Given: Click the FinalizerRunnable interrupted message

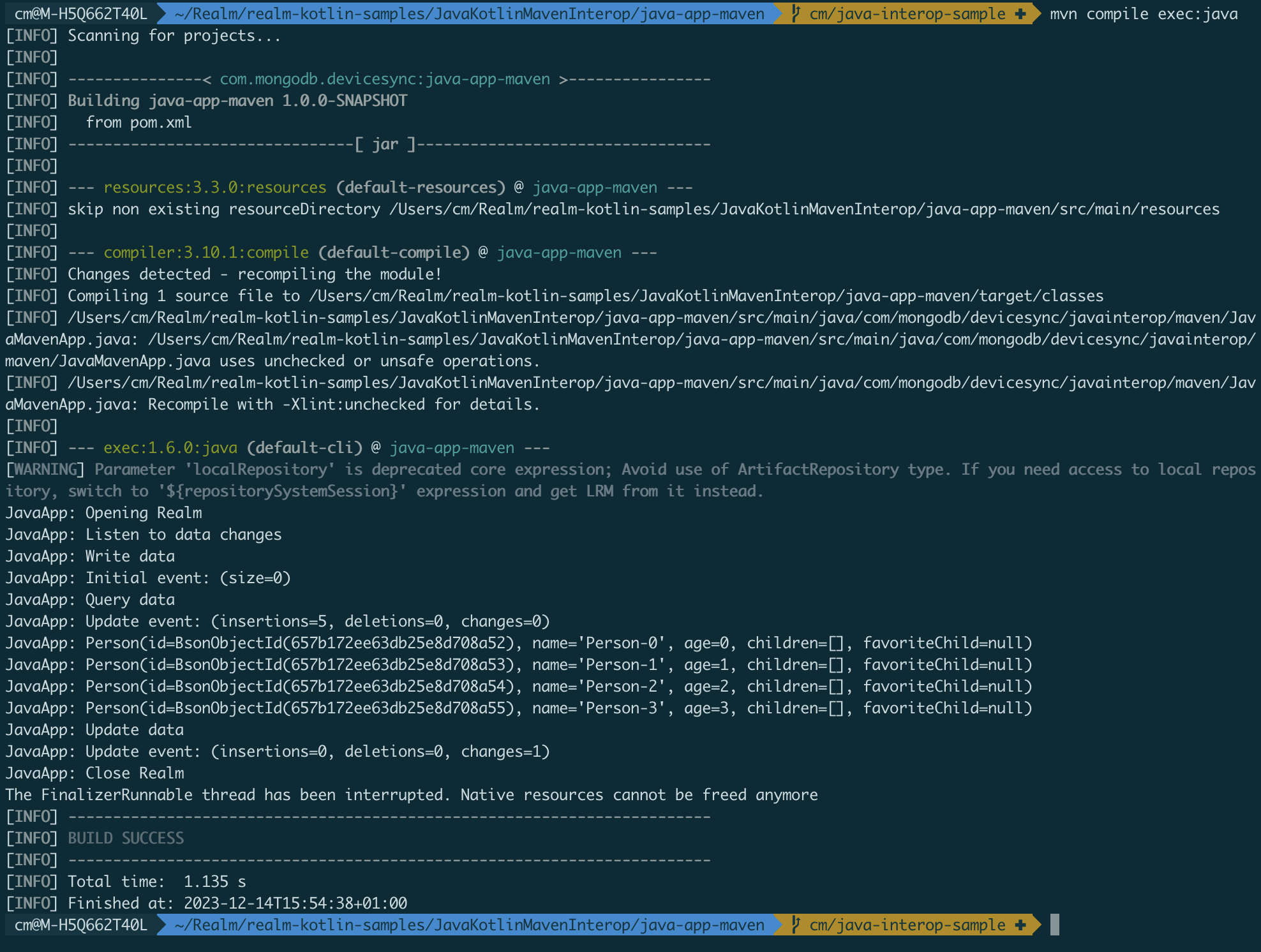Looking at the screenshot, I should click(411, 795).
